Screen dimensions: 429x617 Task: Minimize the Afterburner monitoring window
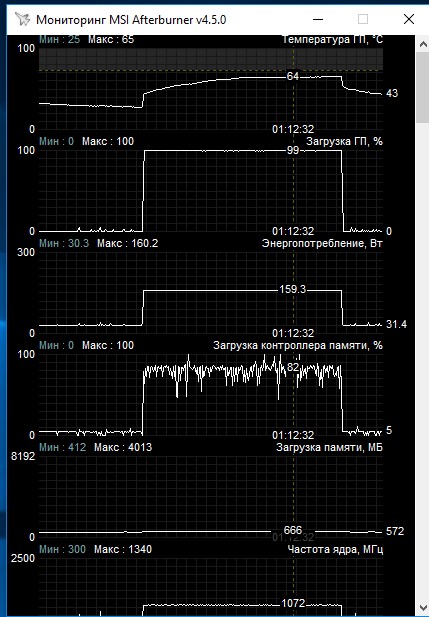(318, 19)
